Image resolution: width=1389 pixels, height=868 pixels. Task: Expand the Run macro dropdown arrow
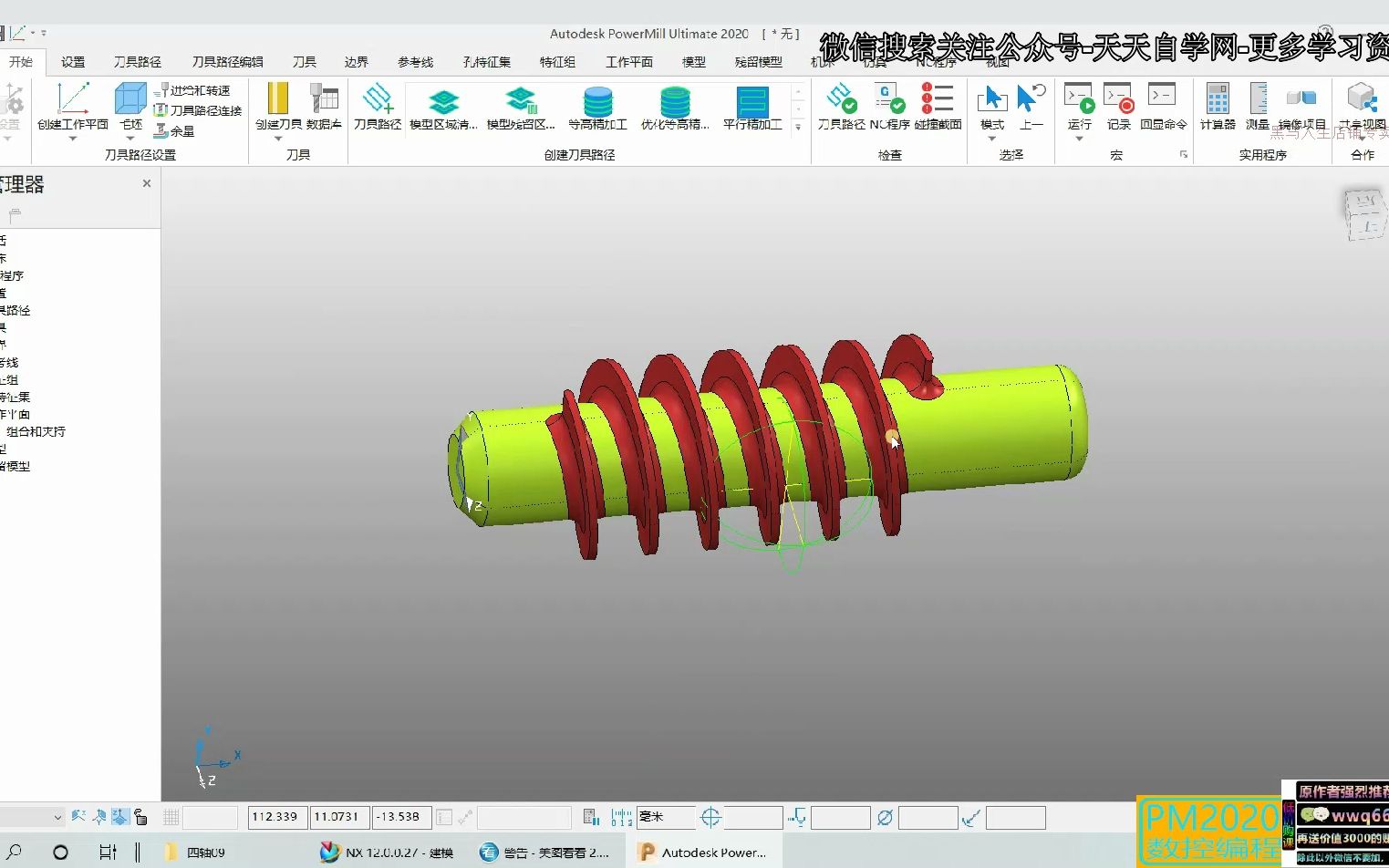tap(1079, 139)
